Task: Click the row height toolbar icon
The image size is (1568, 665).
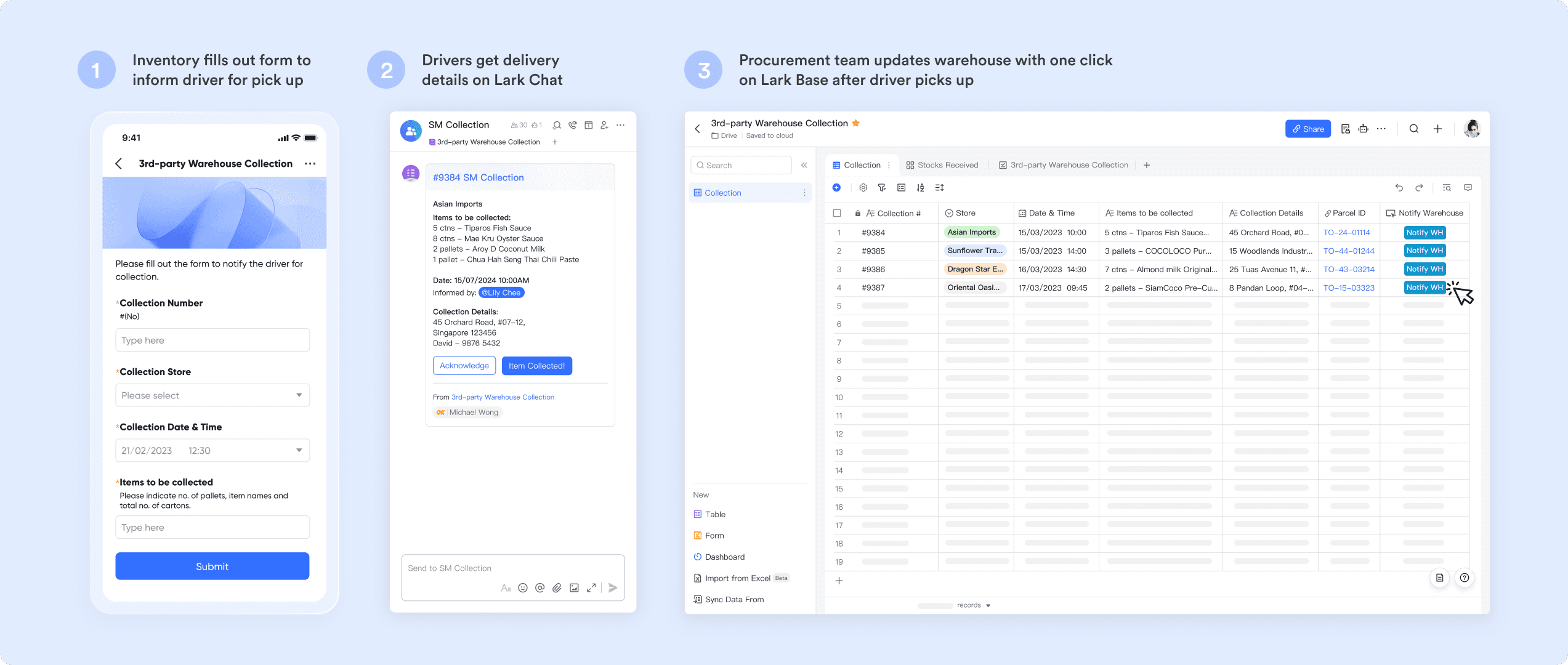Action: [x=939, y=188]
